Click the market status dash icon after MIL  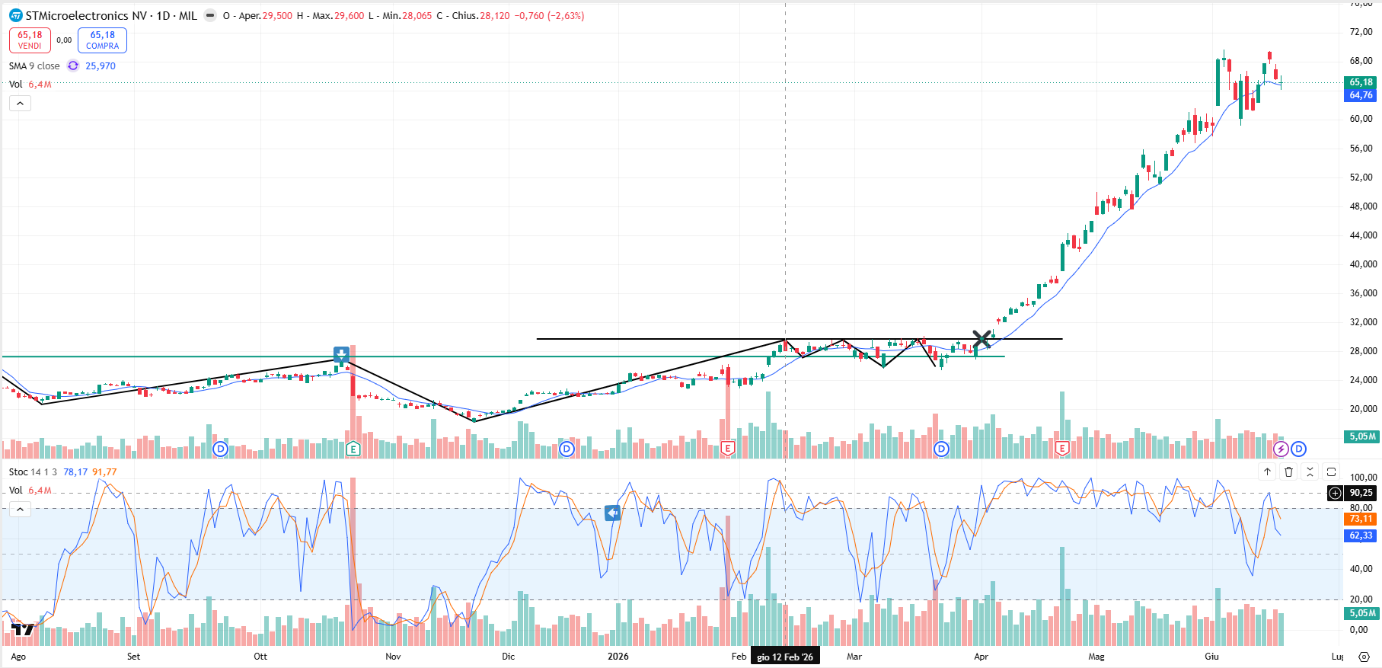pyautogui.click(x=209, y=16)
